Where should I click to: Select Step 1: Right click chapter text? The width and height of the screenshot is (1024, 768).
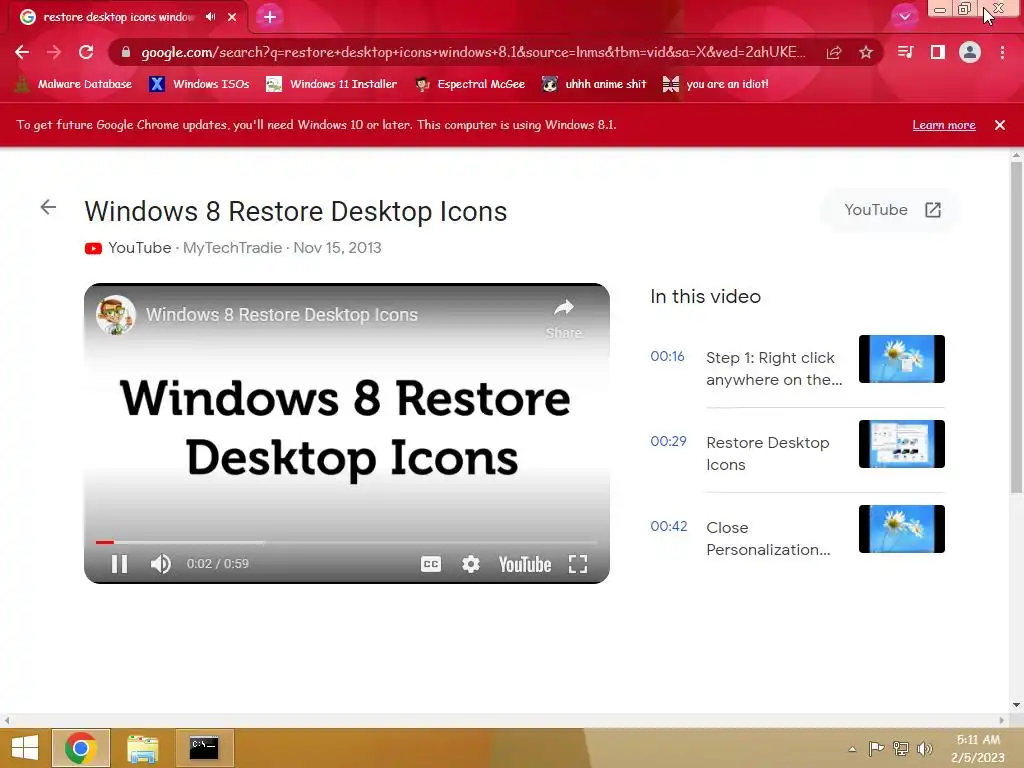[x=774, y=369]
